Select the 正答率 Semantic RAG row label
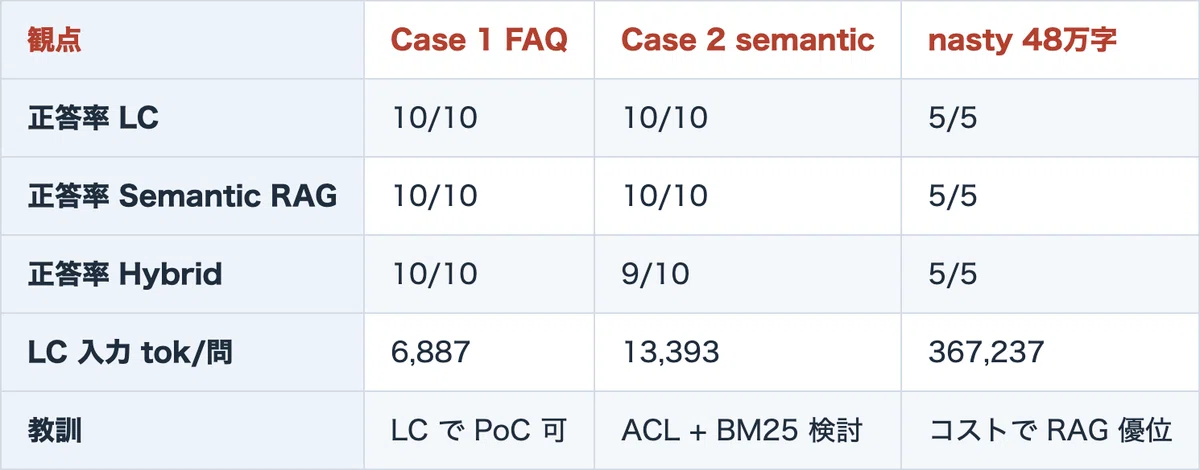 coord(183,196)
